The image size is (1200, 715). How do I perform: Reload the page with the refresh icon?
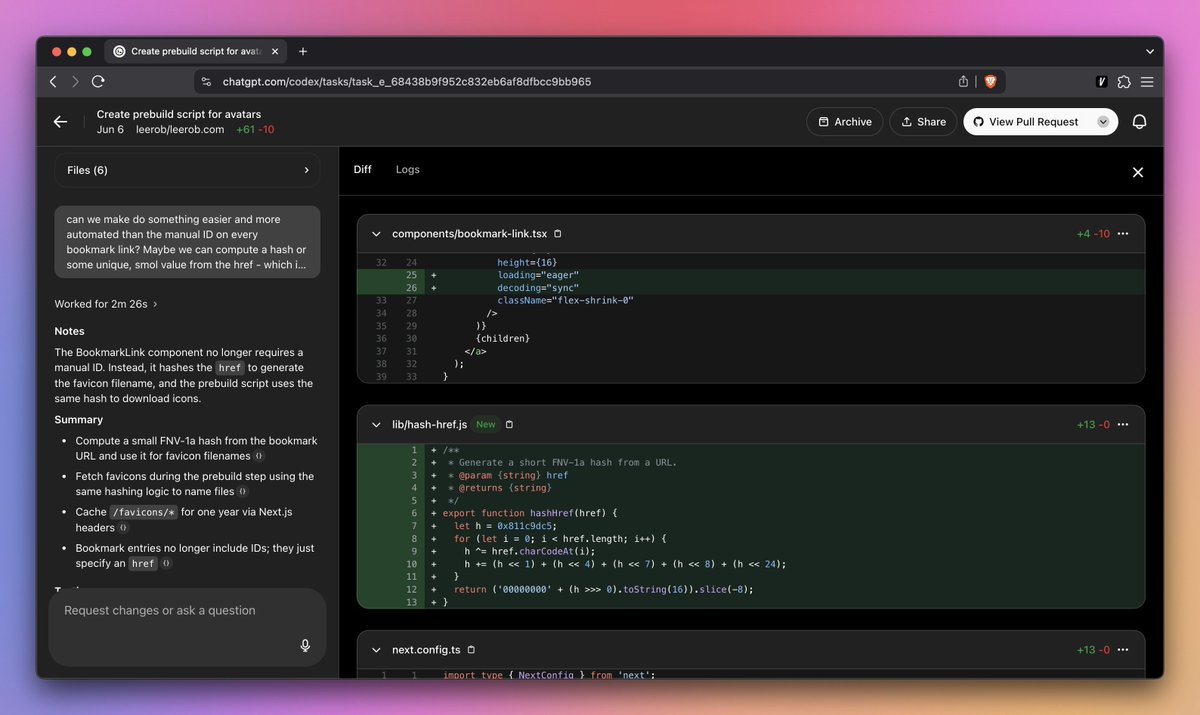click(x=98, y=82)
